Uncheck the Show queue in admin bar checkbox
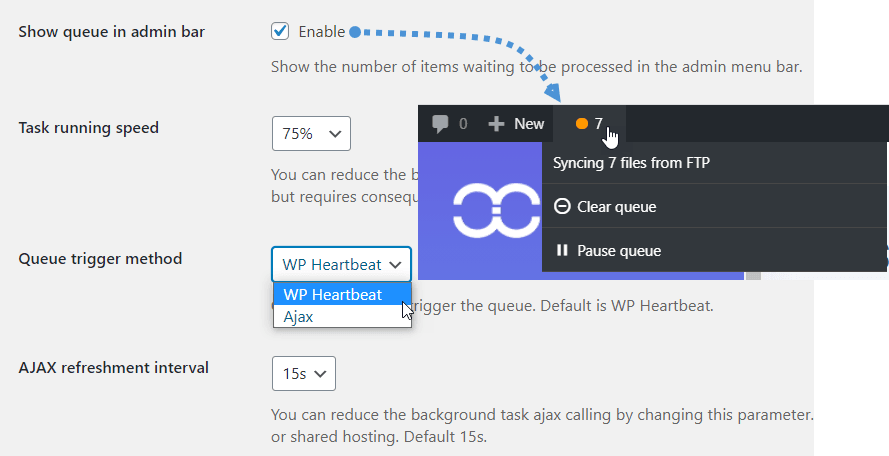 [x=280, y=32]
